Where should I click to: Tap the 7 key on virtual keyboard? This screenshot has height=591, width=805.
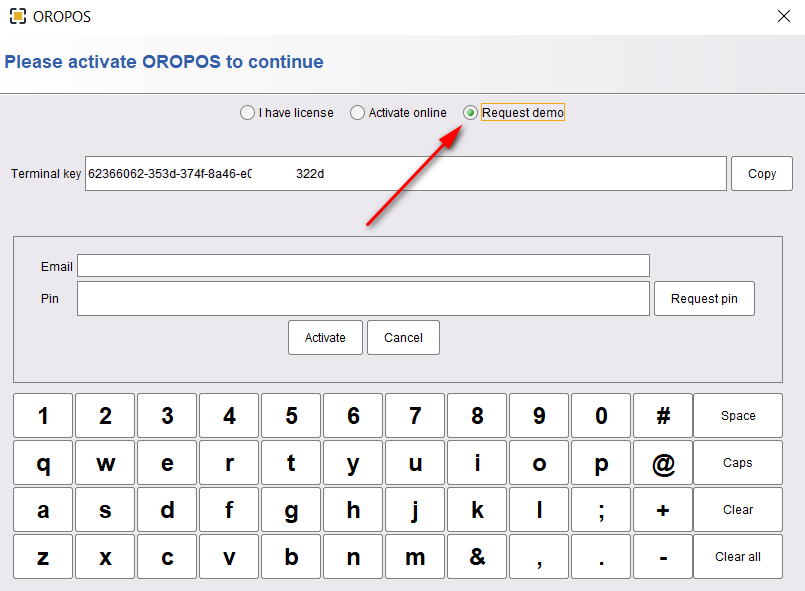pyautogui.click(x=415, y=415)
